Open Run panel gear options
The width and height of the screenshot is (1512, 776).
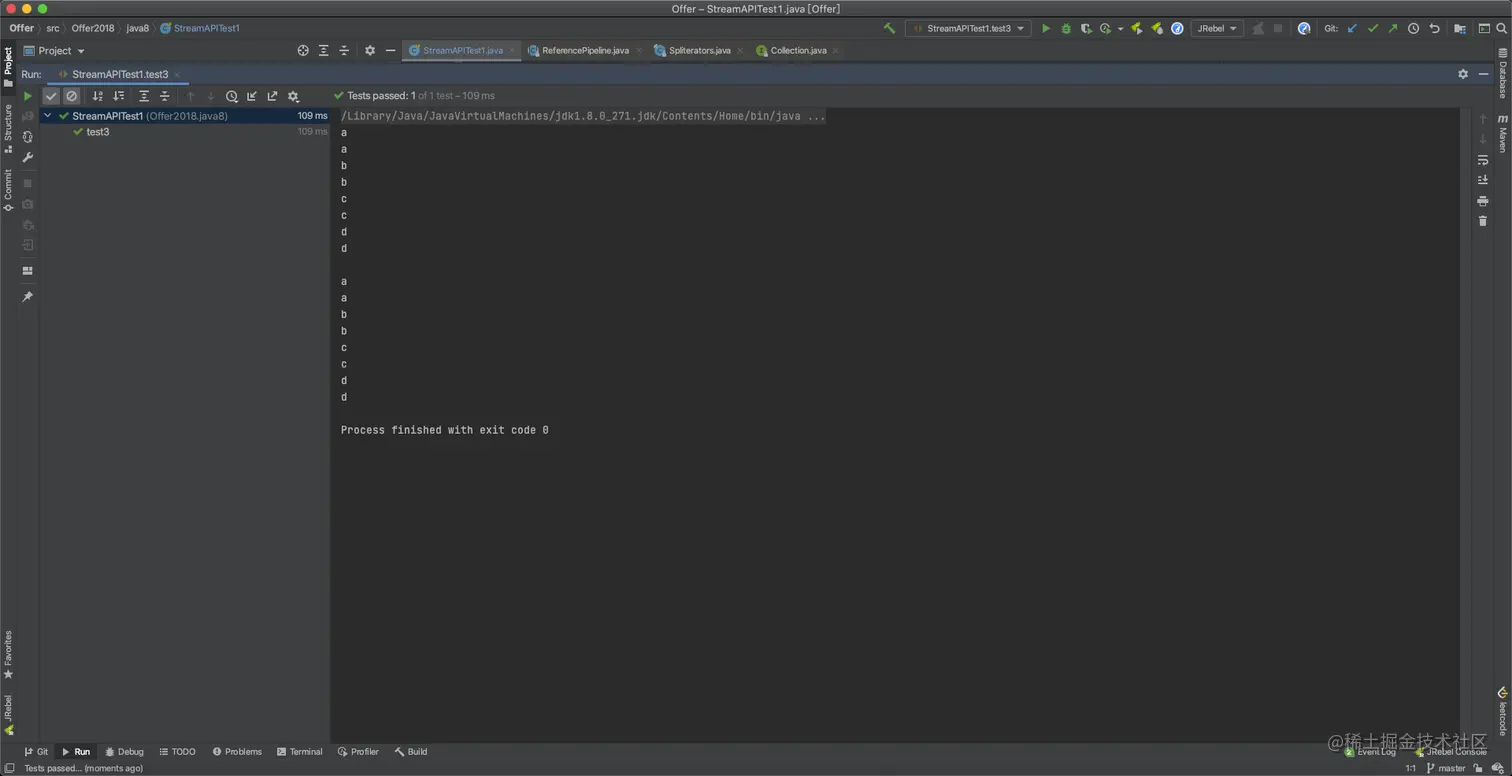point(1463,74)
